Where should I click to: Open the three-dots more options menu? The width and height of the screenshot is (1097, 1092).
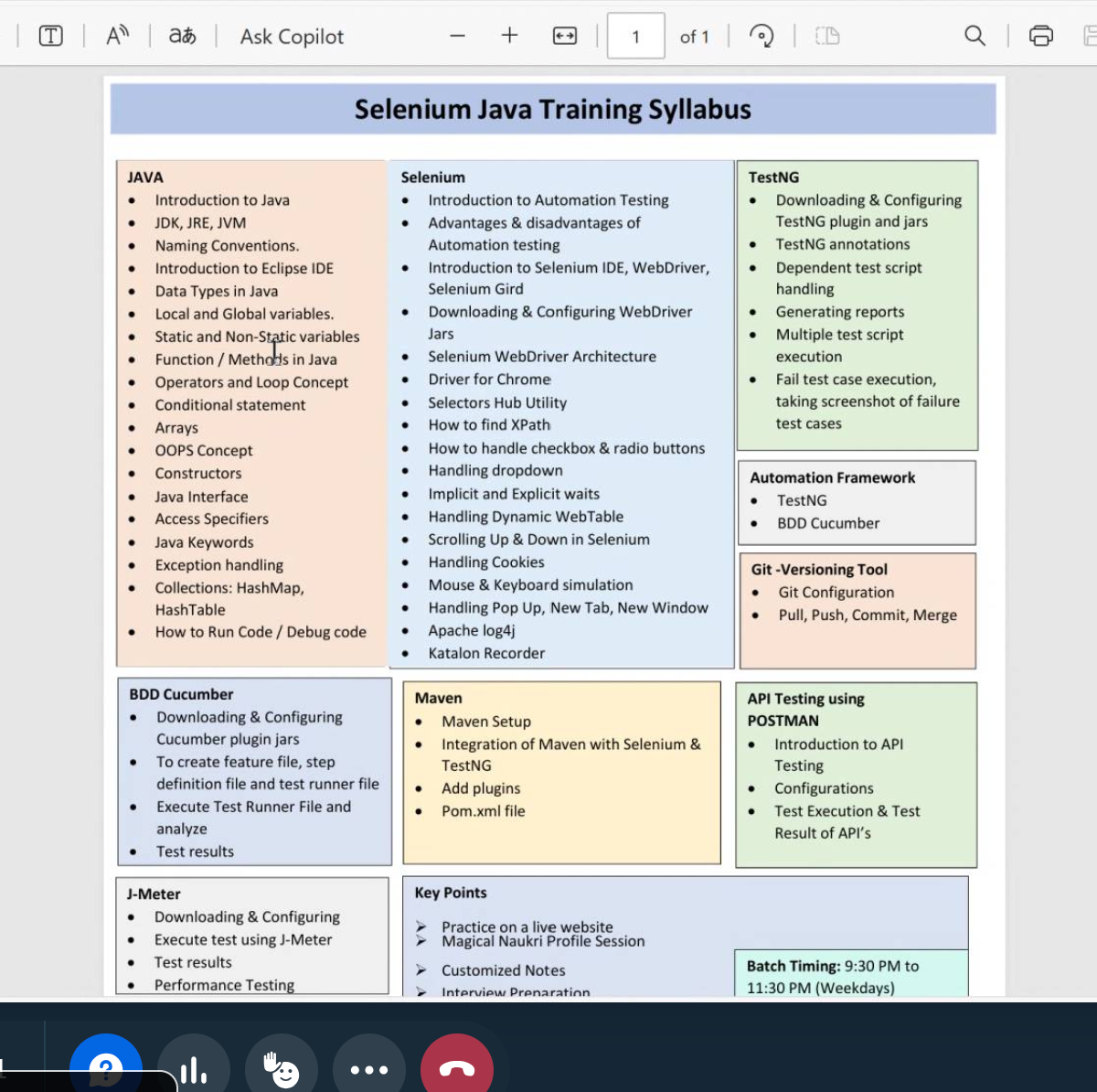tap(369, 1068)
